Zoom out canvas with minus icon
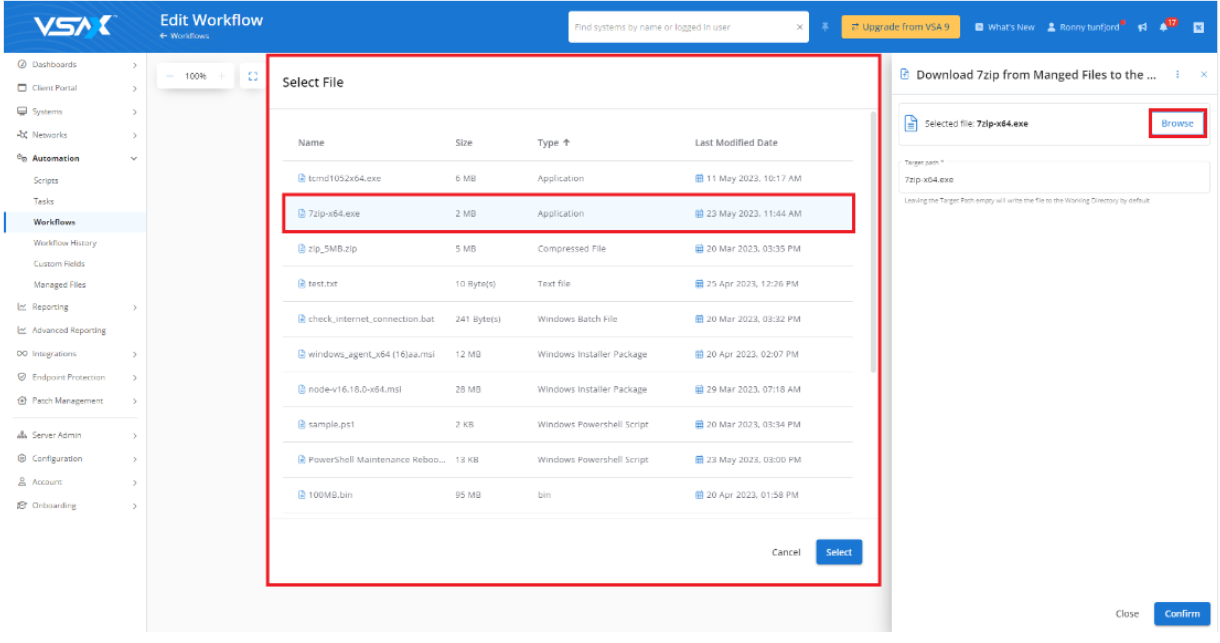This screenshot has width=1220, height=643. (x=170, y=76)
